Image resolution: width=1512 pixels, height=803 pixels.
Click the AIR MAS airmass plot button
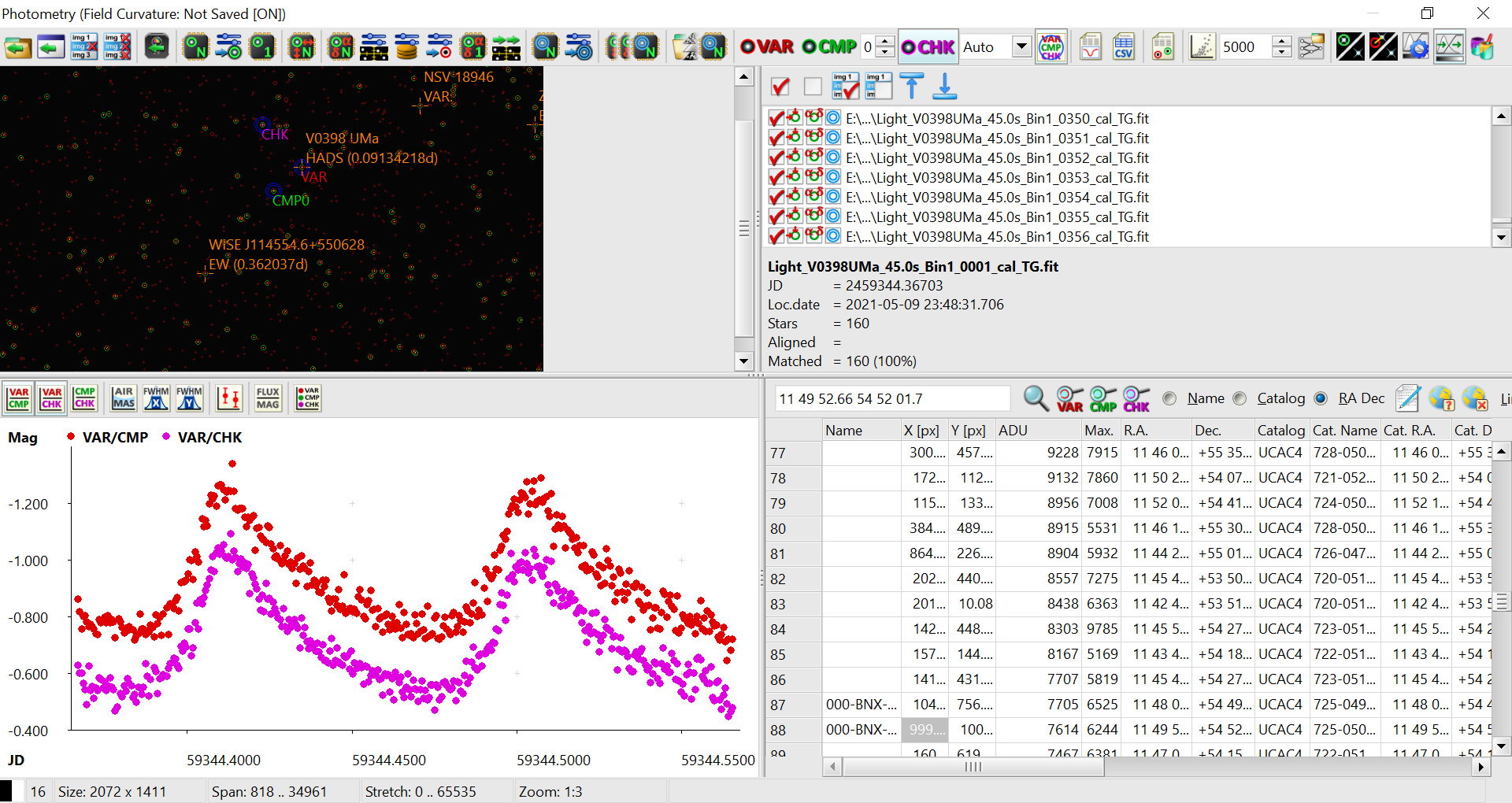coord(124,398)
